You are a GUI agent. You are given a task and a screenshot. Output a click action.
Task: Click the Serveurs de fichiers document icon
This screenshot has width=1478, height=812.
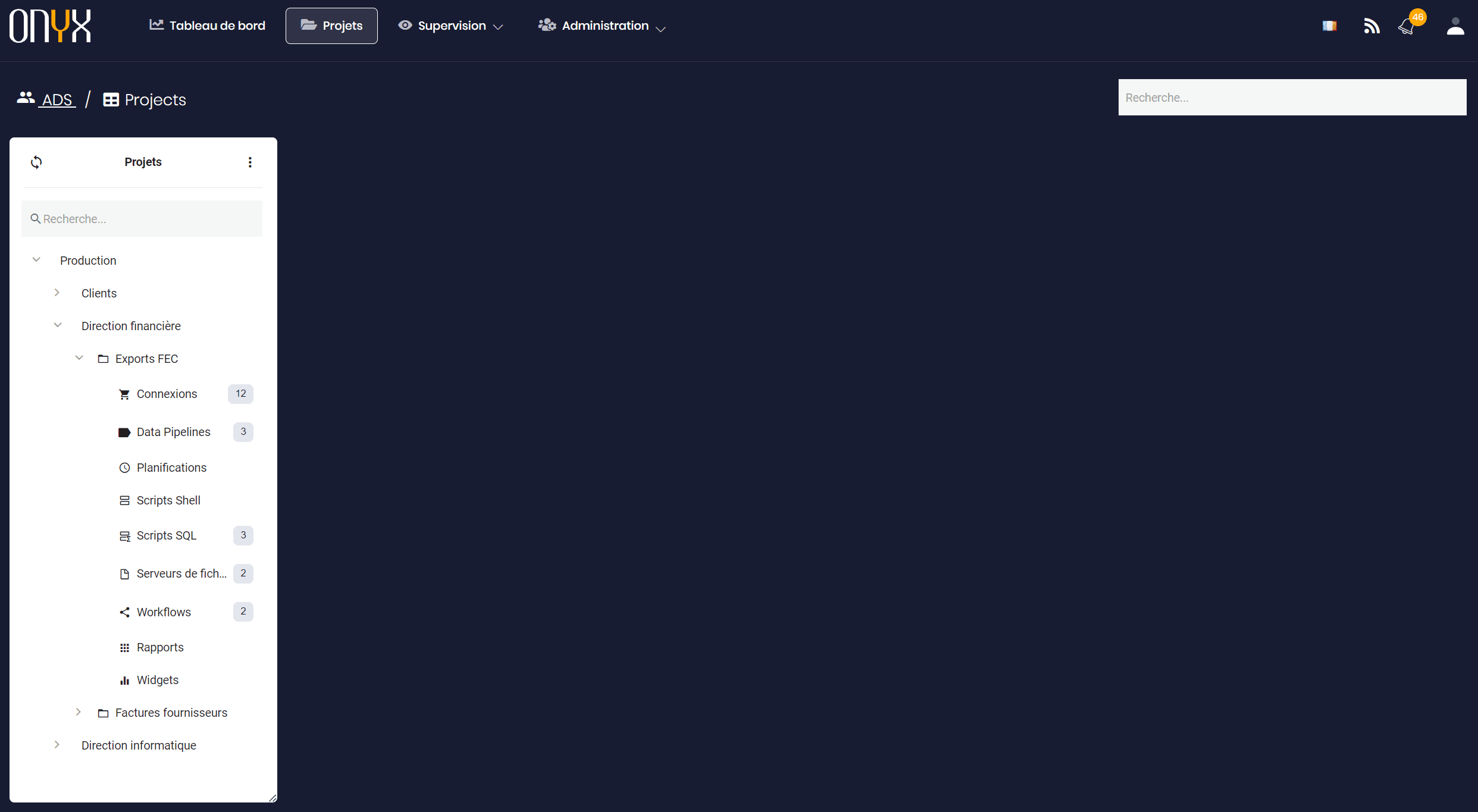click(124, 574)
